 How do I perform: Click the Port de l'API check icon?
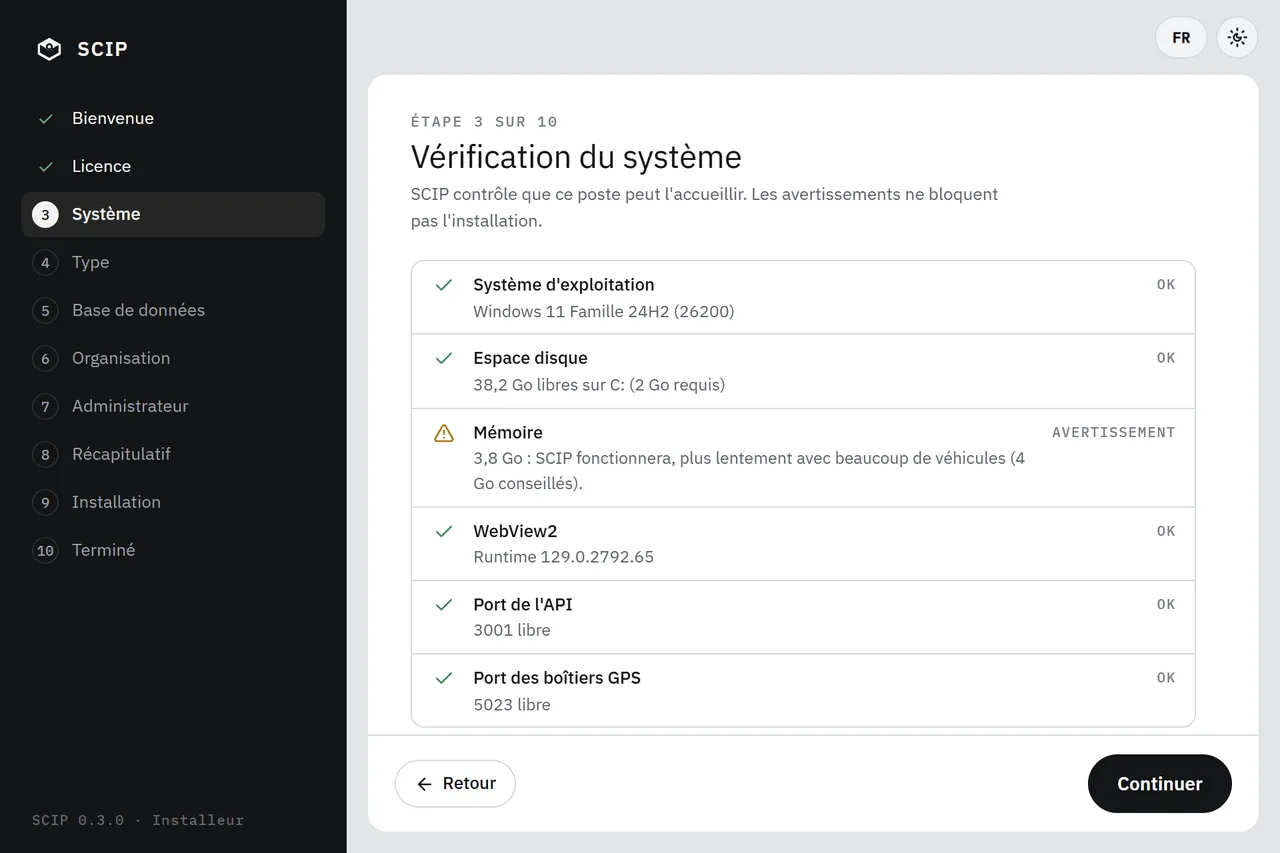(x=444, y=605)
